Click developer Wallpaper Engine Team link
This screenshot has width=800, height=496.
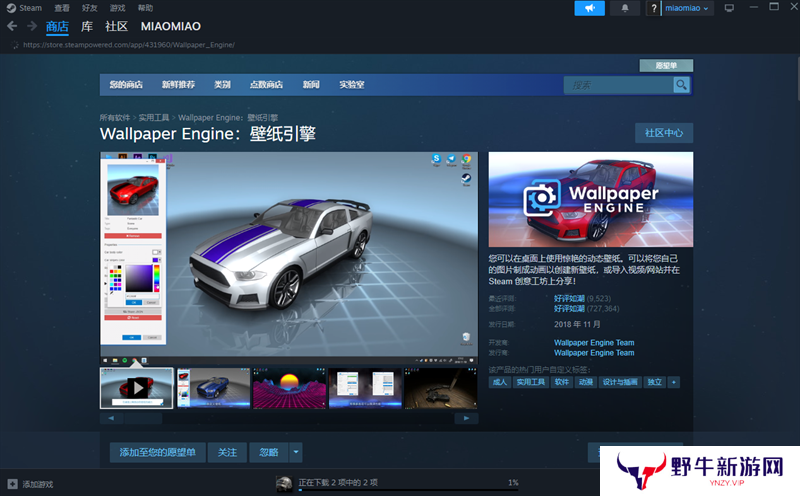(x=594, y=343)
